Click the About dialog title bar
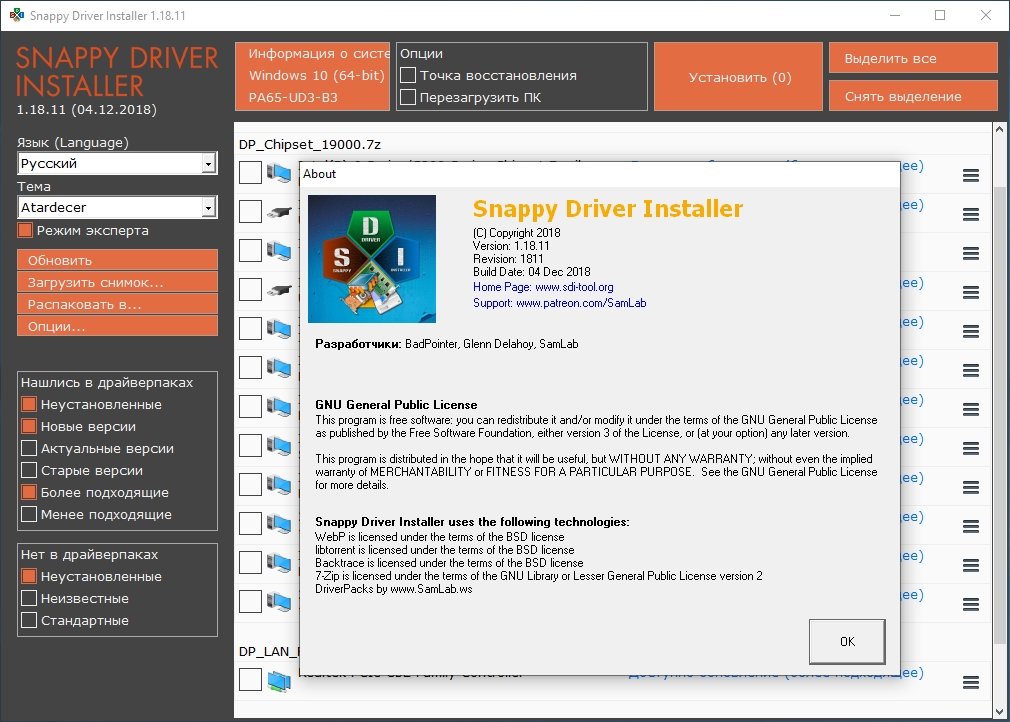Viewport: 1010px width, 722px height. coord(600,174)
